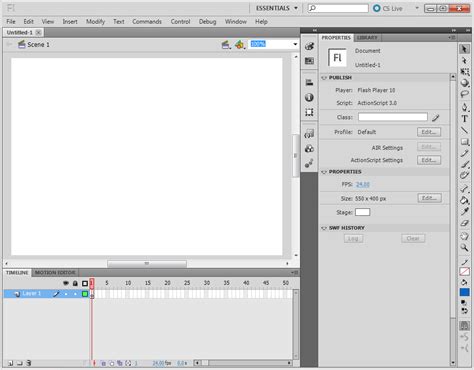Toggle show all layers as outlines

click(x=85, y=283)
